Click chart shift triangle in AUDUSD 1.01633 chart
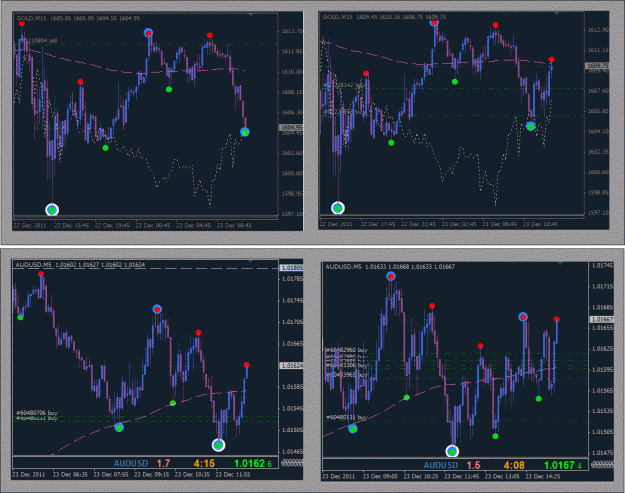The width and height of the screenshot is (625, 493). click(560, 263)
